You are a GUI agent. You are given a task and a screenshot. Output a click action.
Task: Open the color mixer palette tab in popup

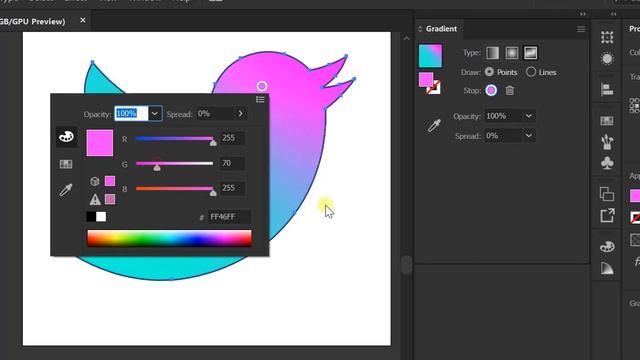click(66, 137)
